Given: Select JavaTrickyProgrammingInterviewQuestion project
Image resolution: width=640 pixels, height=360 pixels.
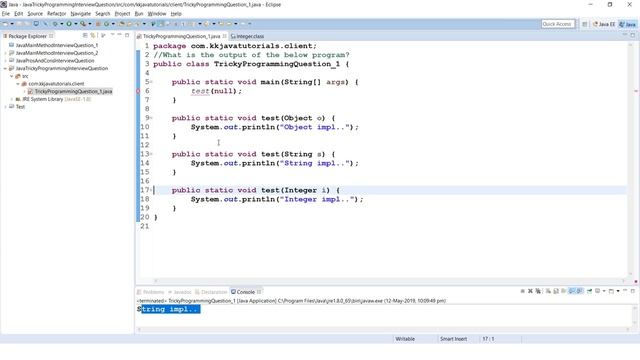Looking at the screenshot, I should [62, 68].
